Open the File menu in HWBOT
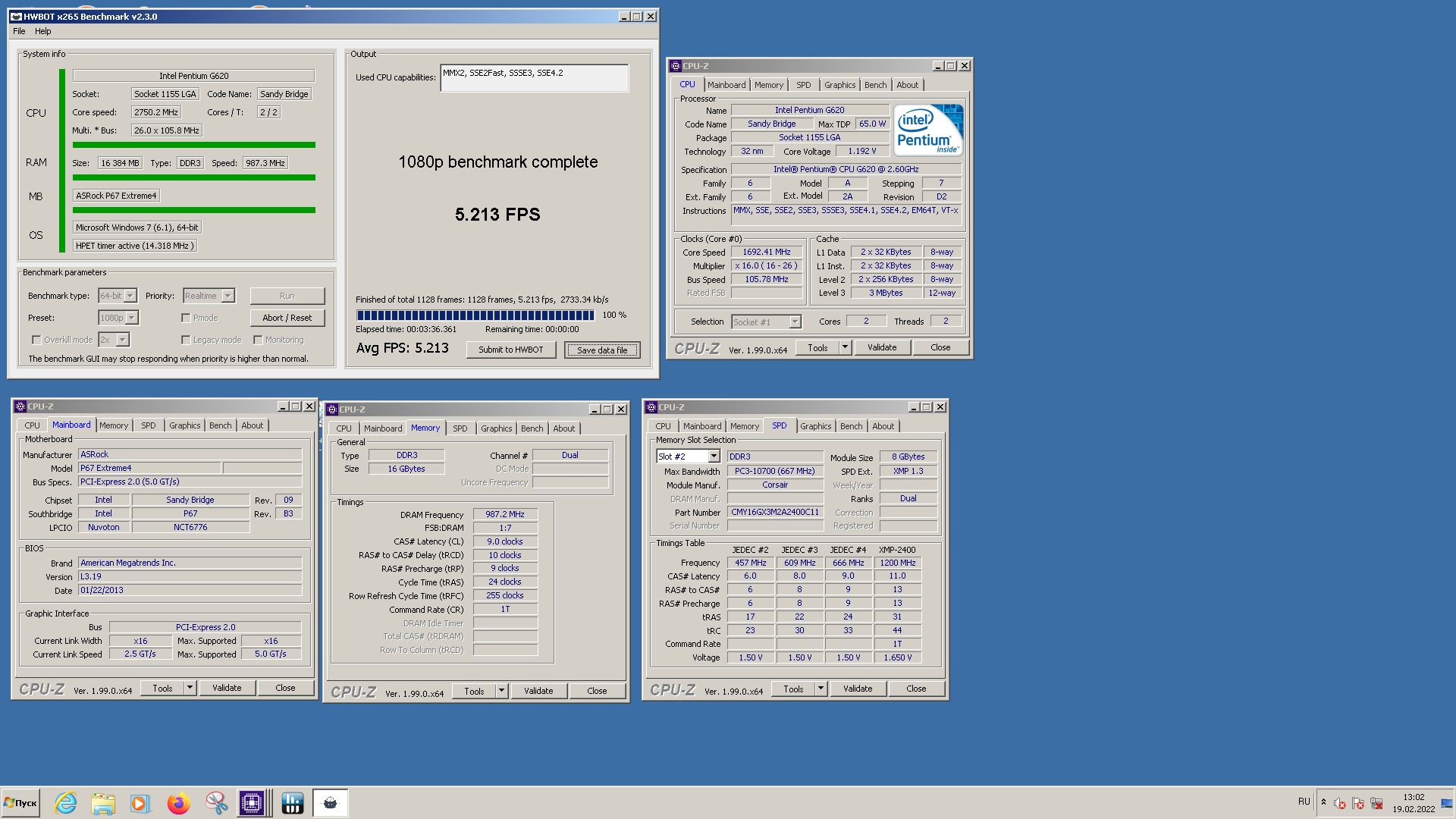Screen dimensions: 1456x819 [19, 31]
